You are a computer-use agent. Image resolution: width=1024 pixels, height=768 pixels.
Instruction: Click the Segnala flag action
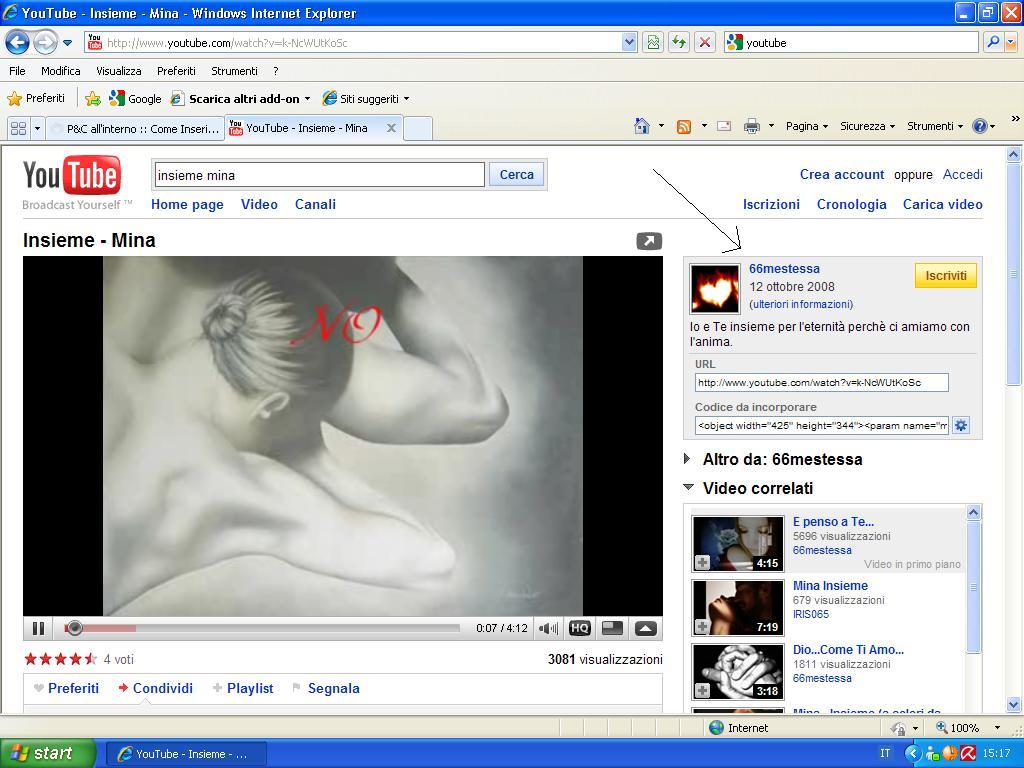pos(326,688)
